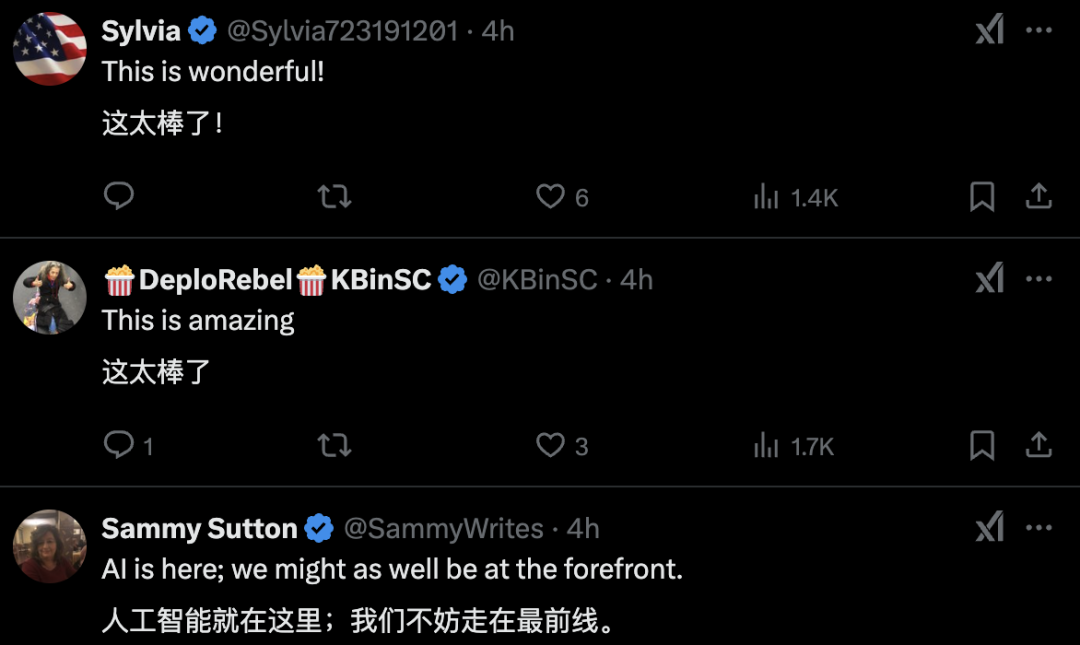The height and width of the screenshot is (645, 1080).
Task: Open the @KBinSC handle link
Action: [537, 280]
